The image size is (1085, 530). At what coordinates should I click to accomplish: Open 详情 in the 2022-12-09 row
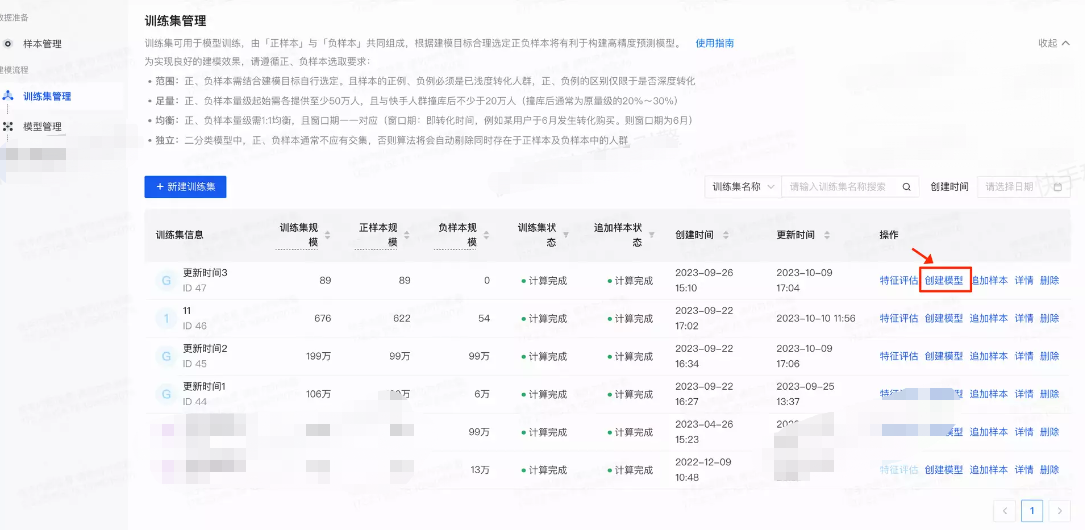pyautogui.click(x=1024, y=470)
